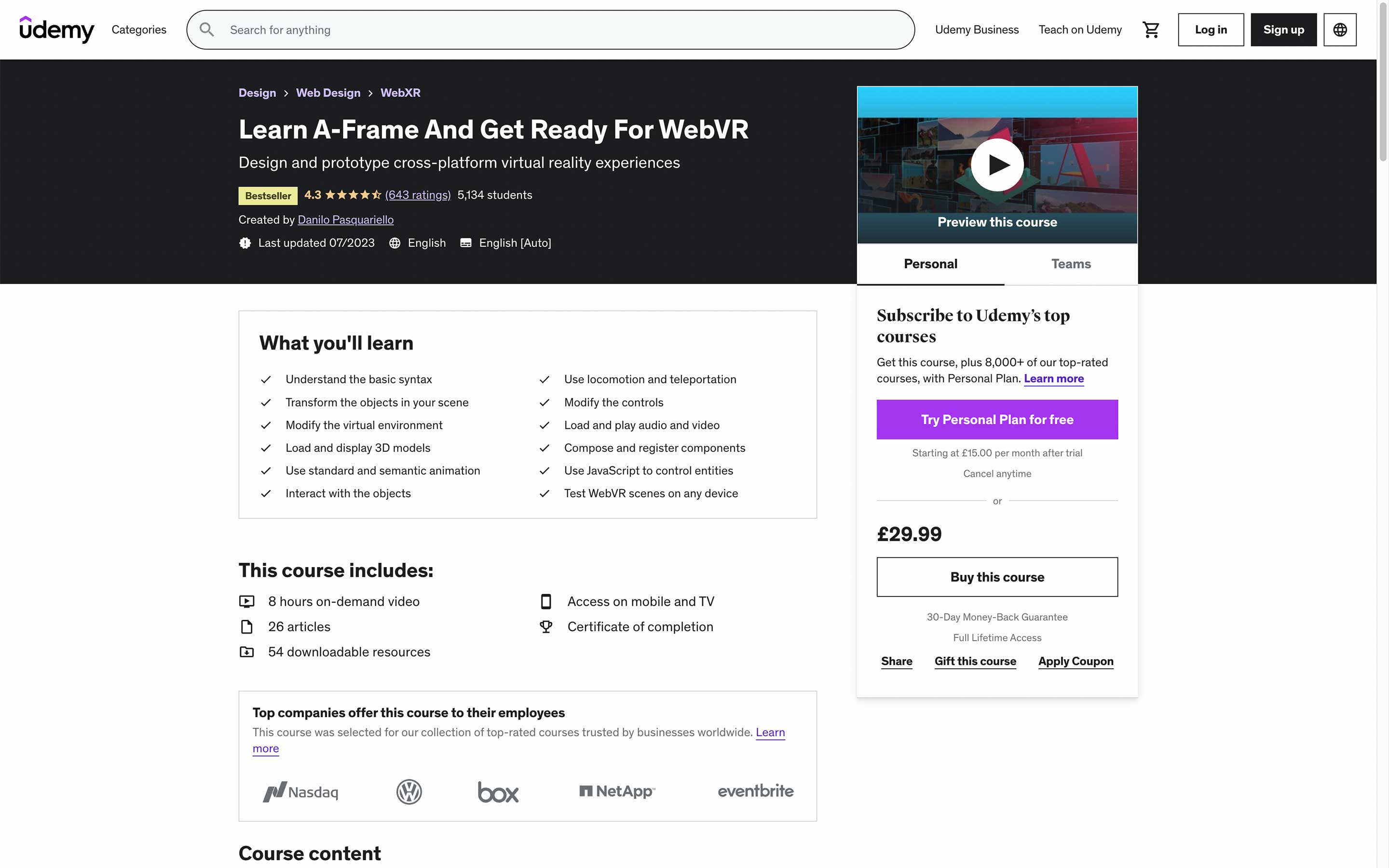Click Cancel anytime text

point(997,474)
